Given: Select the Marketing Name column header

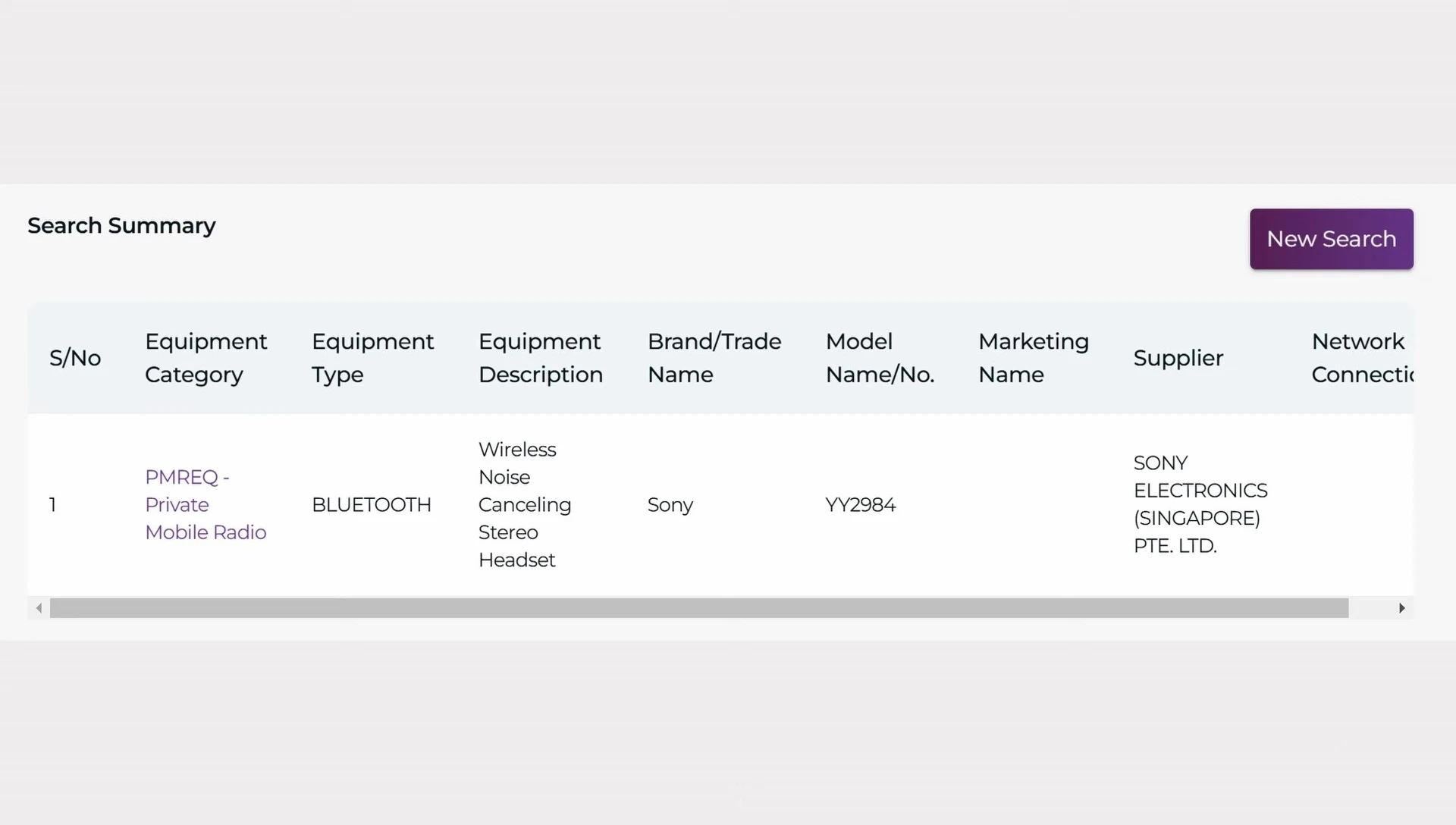Looking at the screenshot, I should pos(1034,358).
